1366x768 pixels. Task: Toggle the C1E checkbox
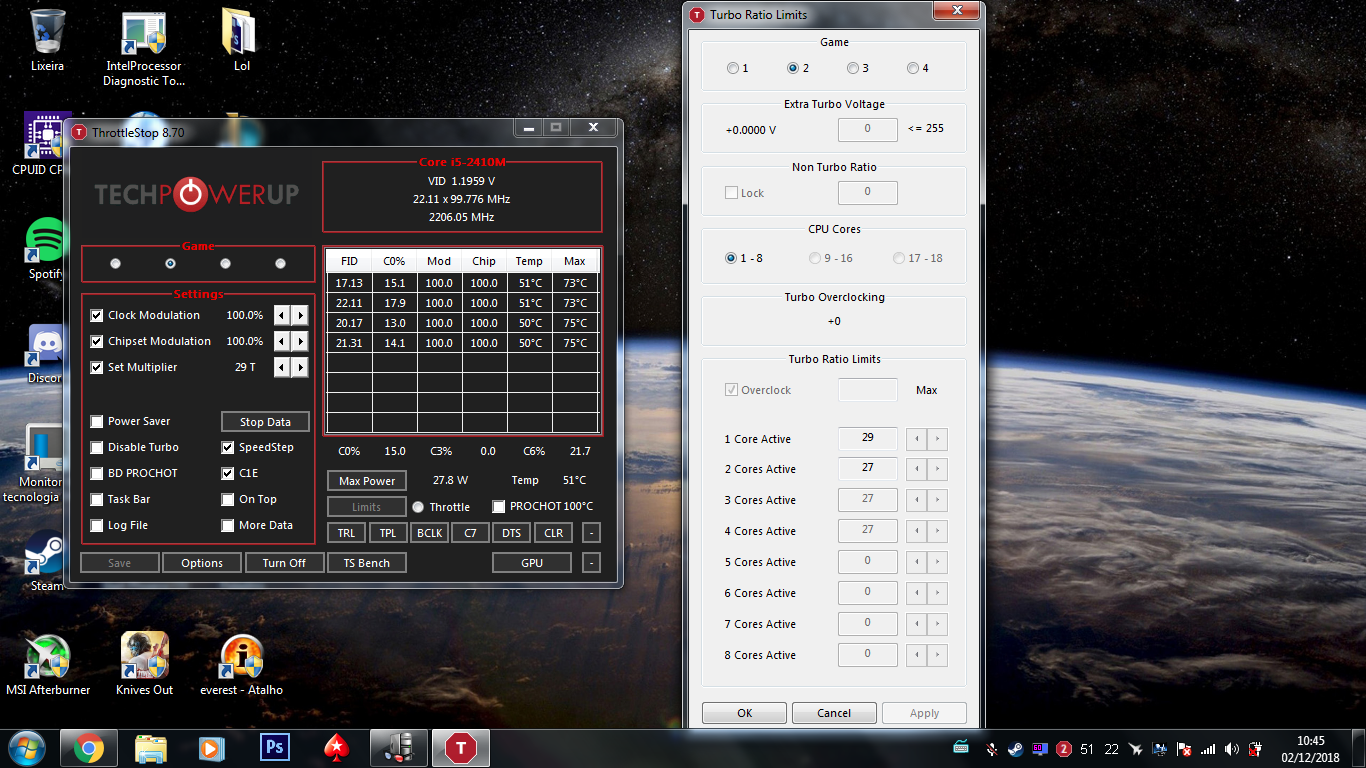tap(228, 473)
